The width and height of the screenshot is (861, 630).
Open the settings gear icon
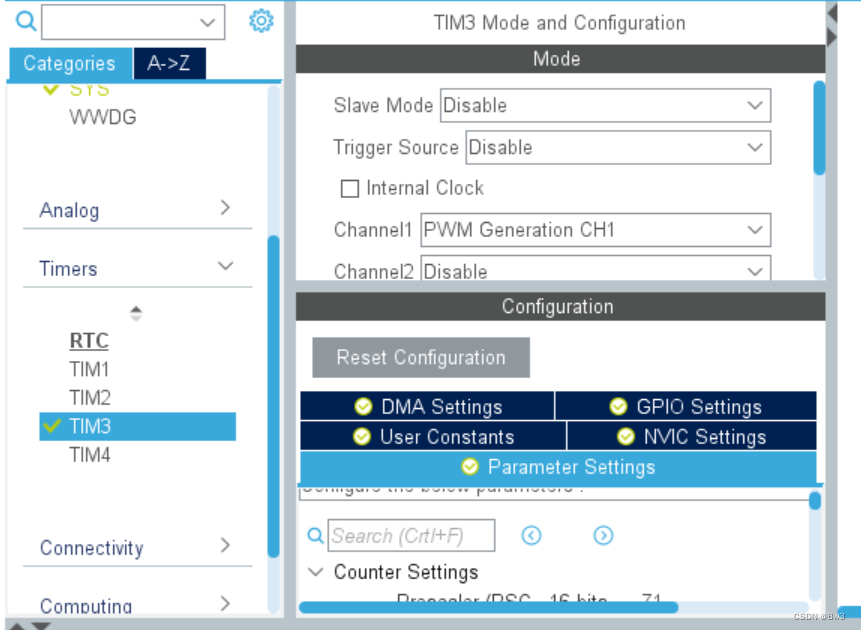[261, 21]
